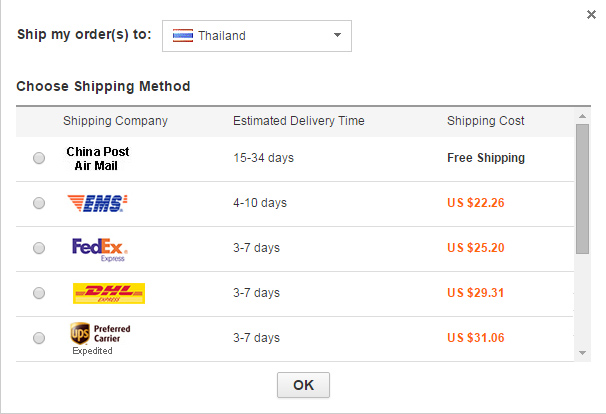Select the UPS Expedited radio button
The width and height of the screenshot is (606, 414).
coord(39,338)
